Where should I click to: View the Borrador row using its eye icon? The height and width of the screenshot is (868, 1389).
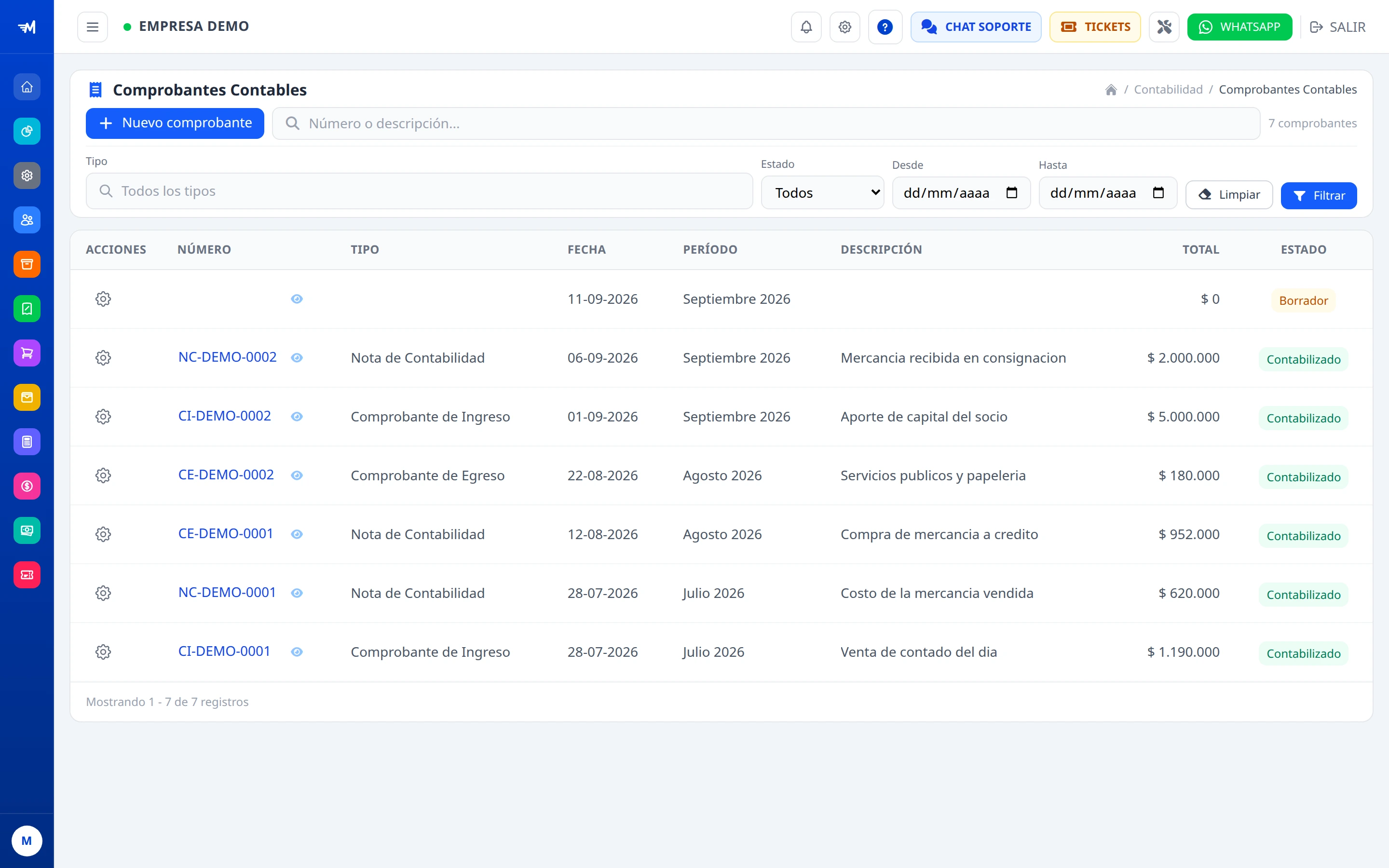[x=297, y=299]
